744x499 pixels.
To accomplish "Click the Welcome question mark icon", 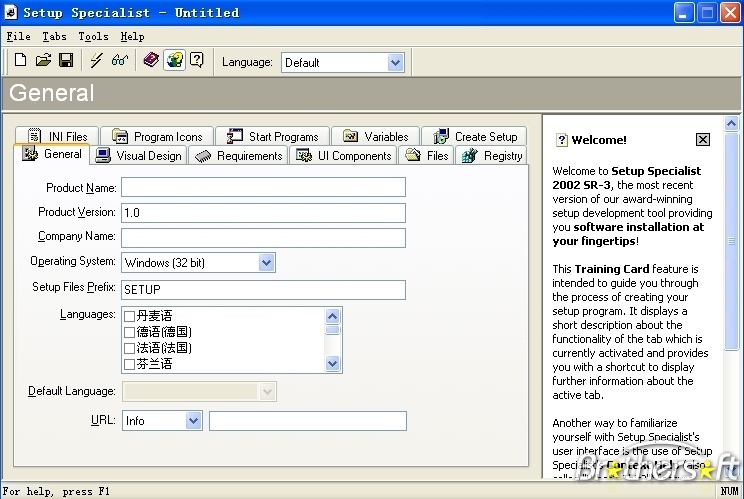I will (562, 140).
